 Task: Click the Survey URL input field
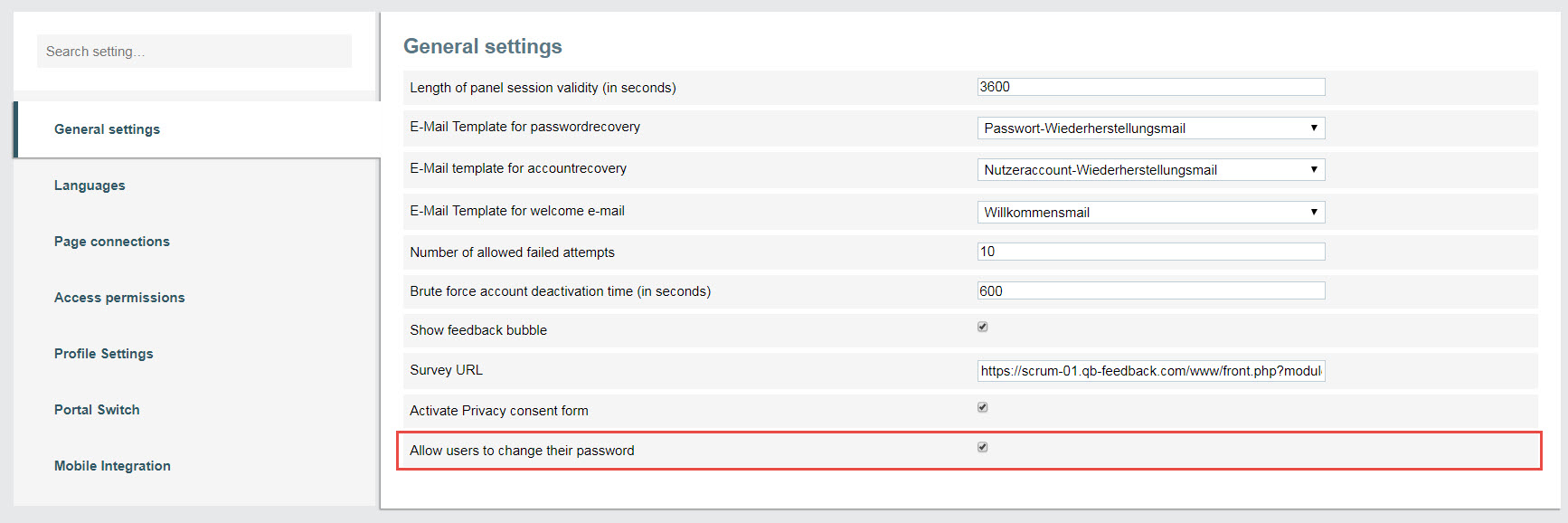(x=1151, y=371)
